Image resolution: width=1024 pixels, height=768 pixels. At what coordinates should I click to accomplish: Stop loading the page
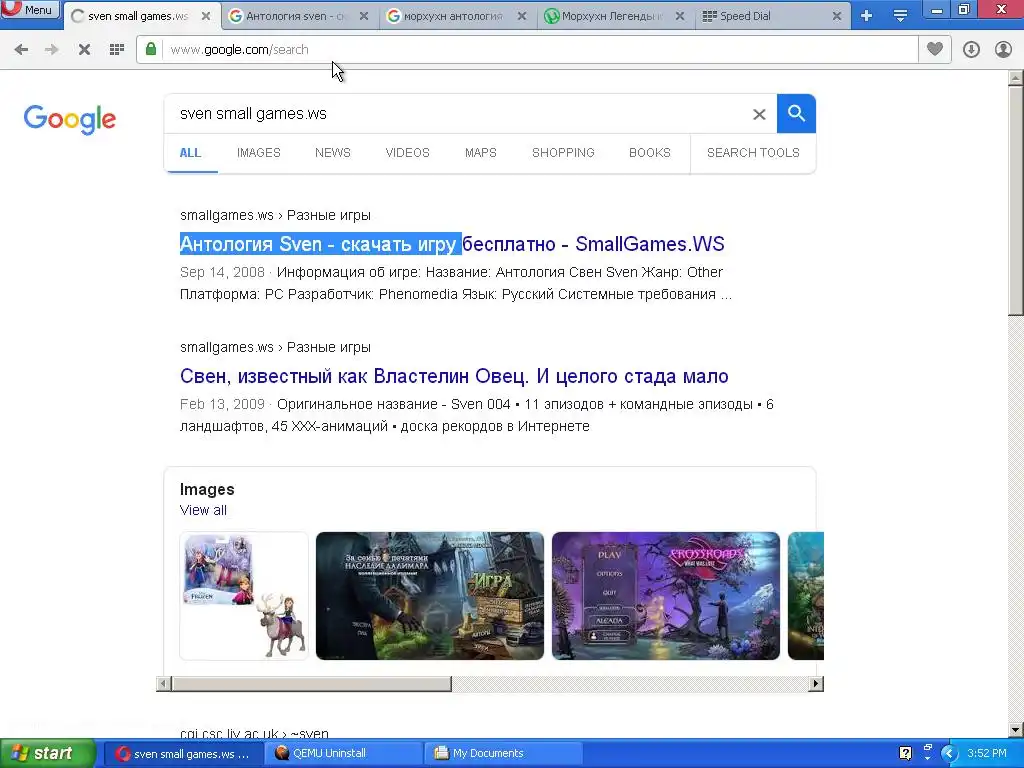pos(84,49)
